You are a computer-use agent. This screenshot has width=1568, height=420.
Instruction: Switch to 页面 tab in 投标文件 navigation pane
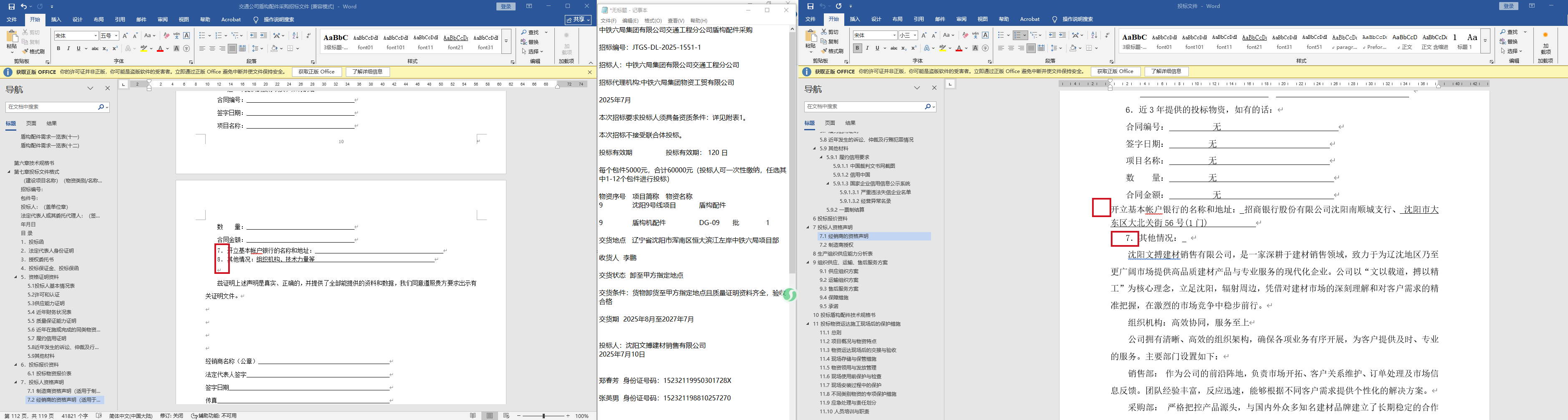(830, 123)
